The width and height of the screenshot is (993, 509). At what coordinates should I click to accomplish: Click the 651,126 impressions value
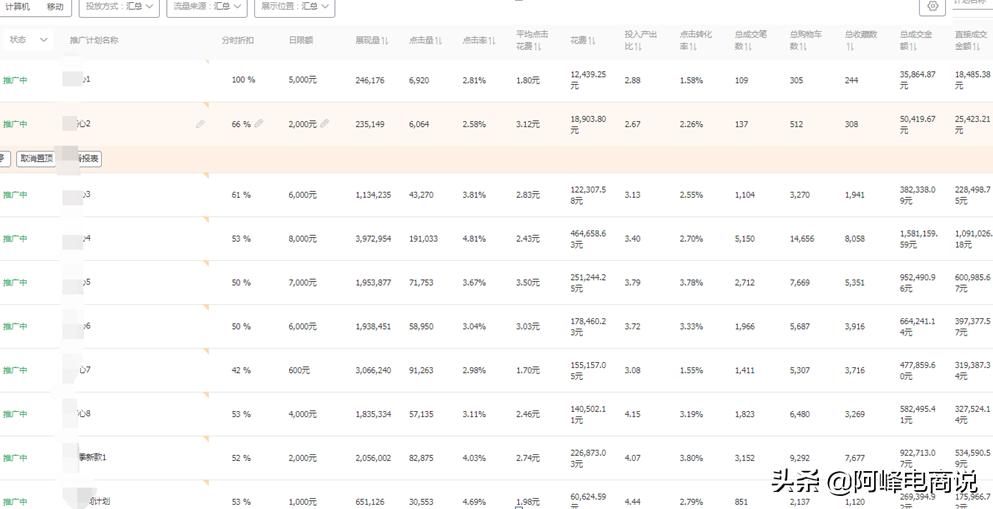pyautogui.click(x=370, y=501)
